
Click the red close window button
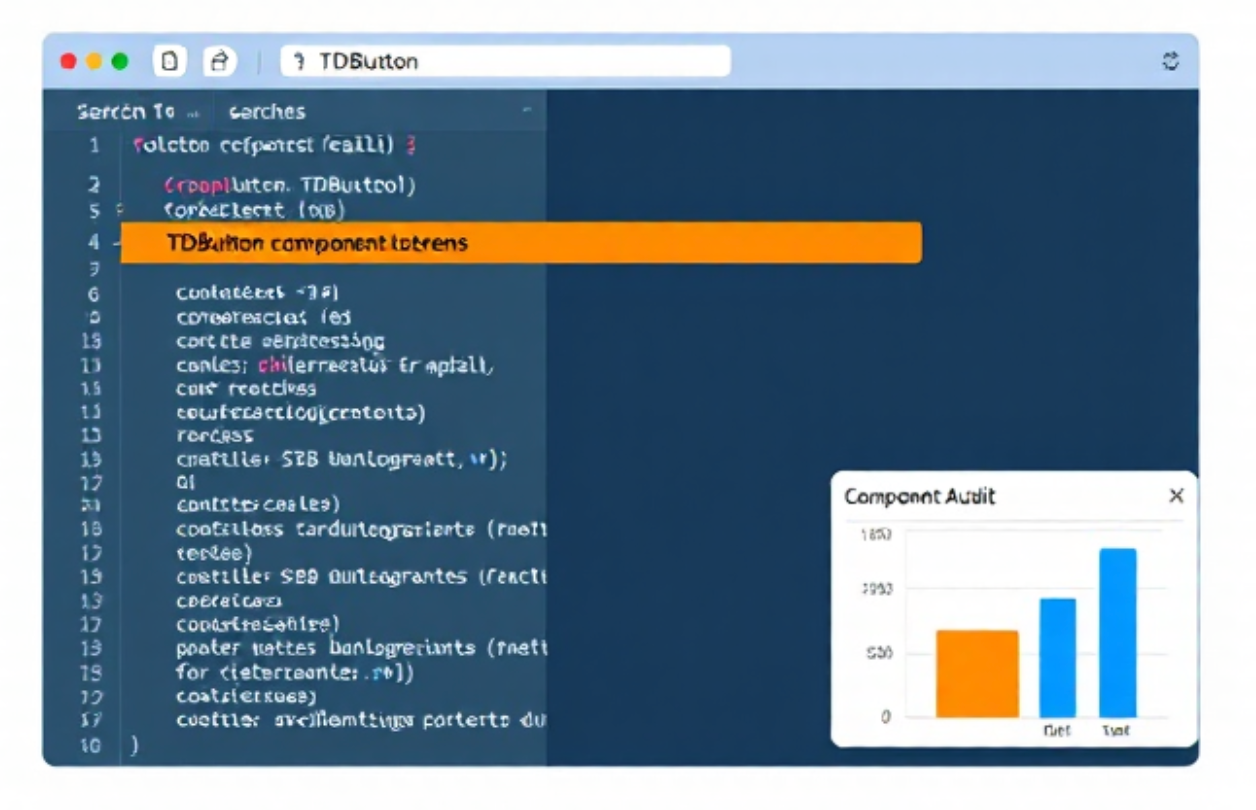tap(68, 61)
